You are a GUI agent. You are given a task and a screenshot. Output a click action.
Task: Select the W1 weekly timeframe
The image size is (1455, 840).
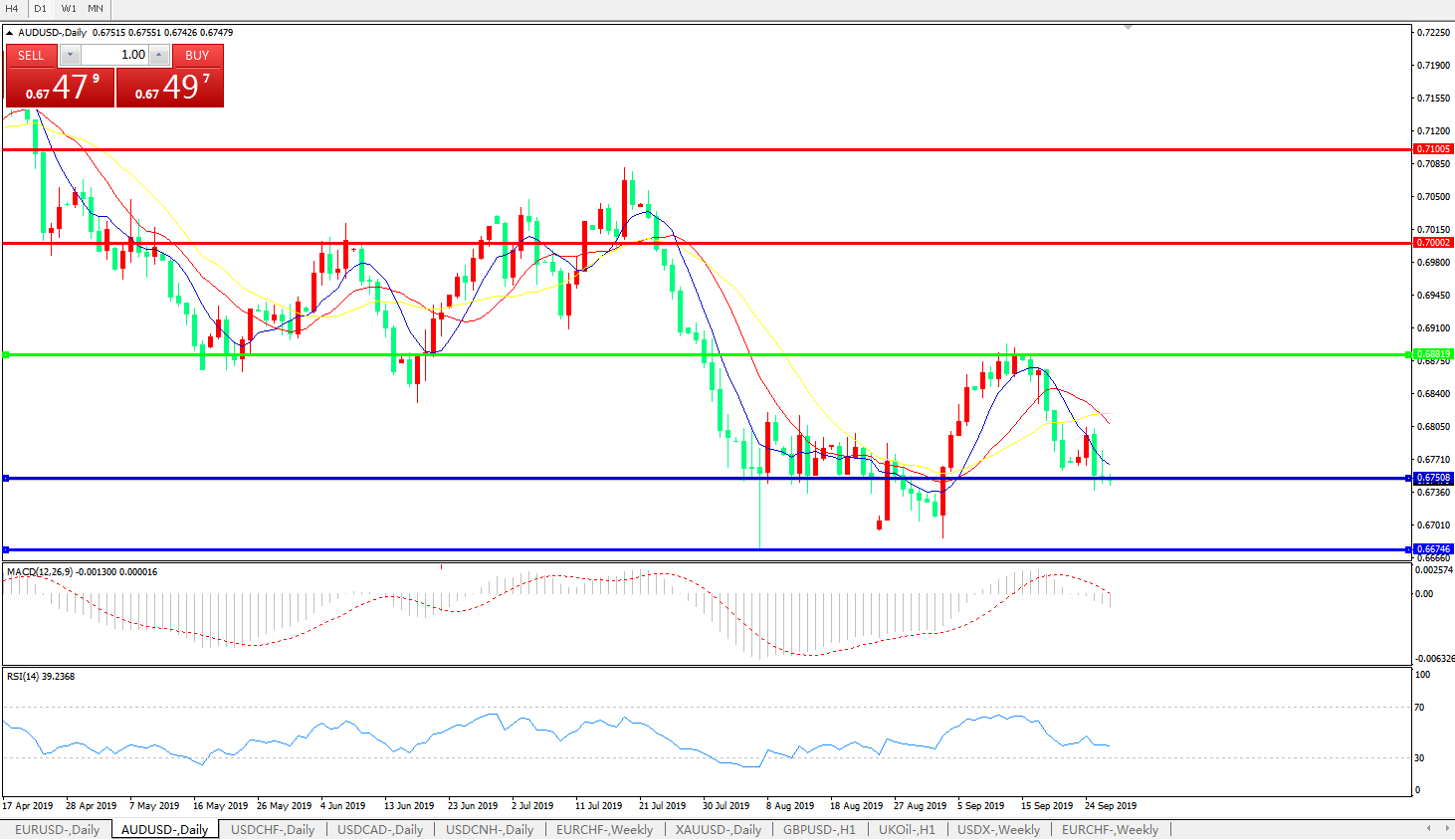(69, 8)
